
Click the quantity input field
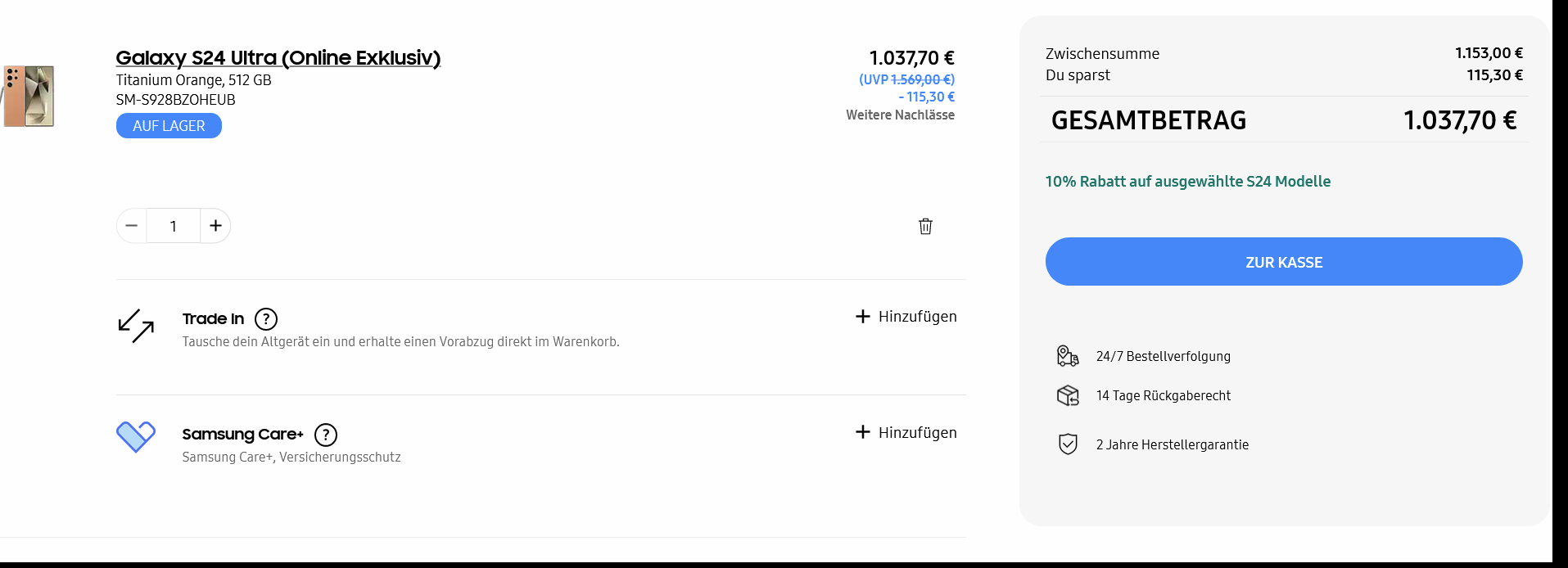[174, 226]
